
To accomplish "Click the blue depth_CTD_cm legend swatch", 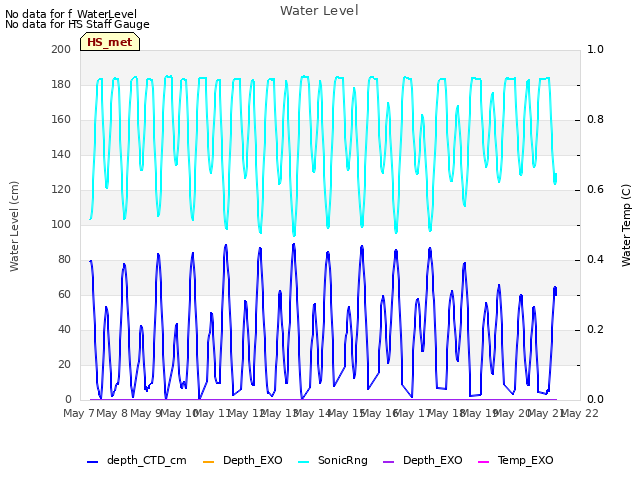I will [93, 462].
